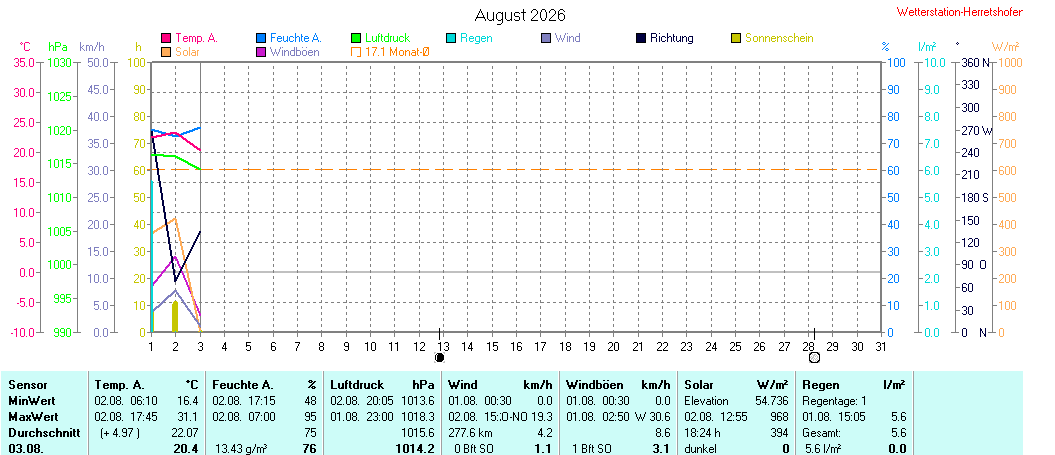1055x455 pixels.
Task: Click the hPa axis unit header
Action: [x=58, y=47]
